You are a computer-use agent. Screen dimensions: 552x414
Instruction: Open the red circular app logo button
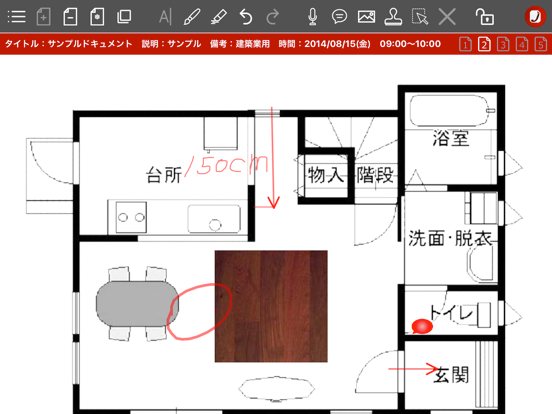[x=535, y=17]
